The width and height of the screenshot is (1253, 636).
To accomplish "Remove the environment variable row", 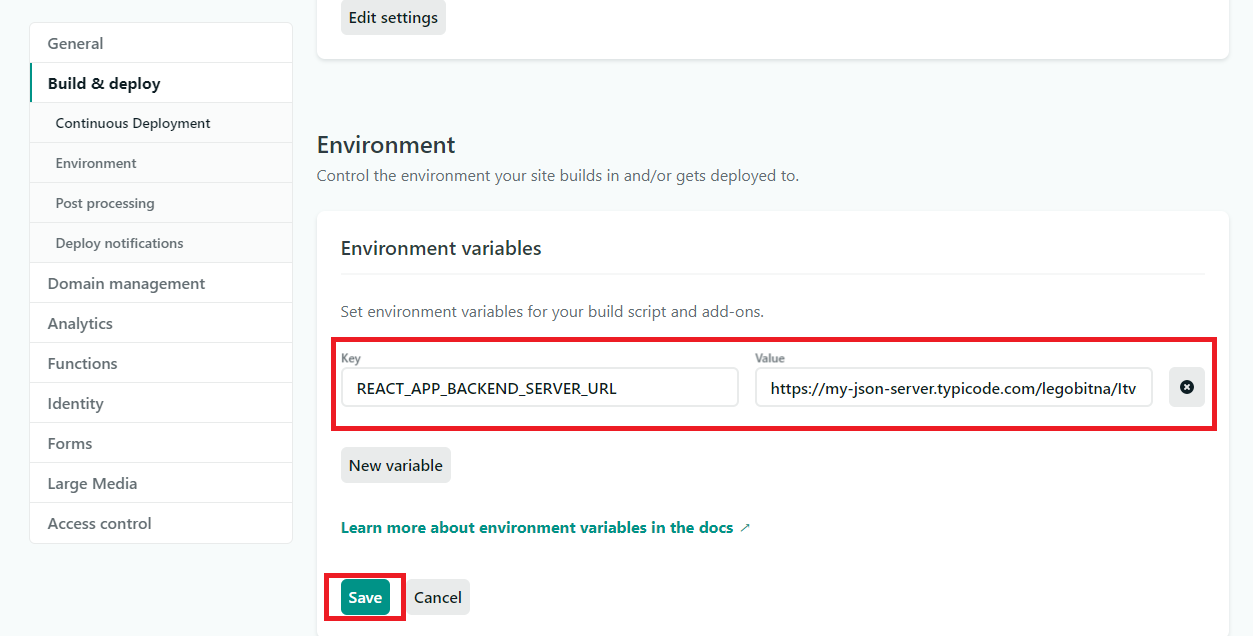I will [1186, 387].
